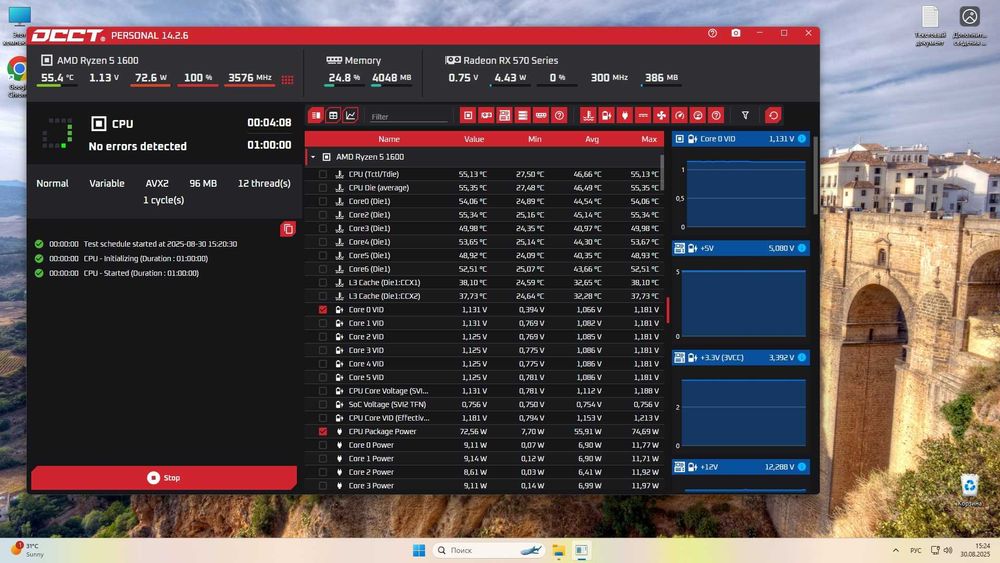The width and height of the screenshot is (1000, 563).
Task: Open info for +3.3V (3VCC) graph
Action: (x=802, y=358)
